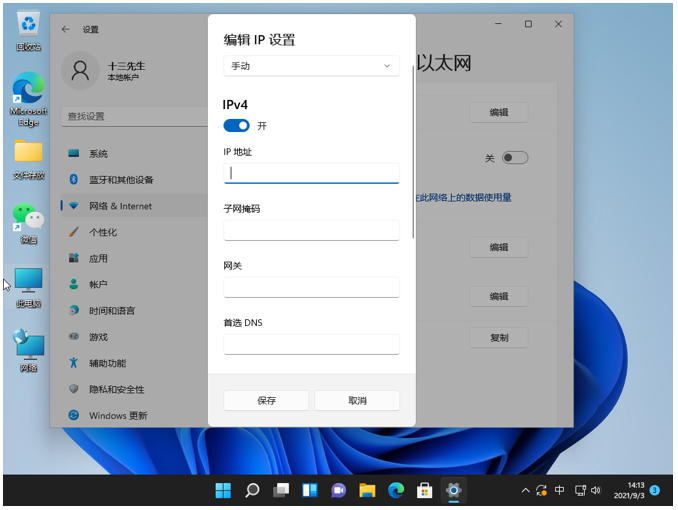Viewport: 678px width, 510px height.
Task: Toggle the metered connection switch
Action: coord(514,158)
